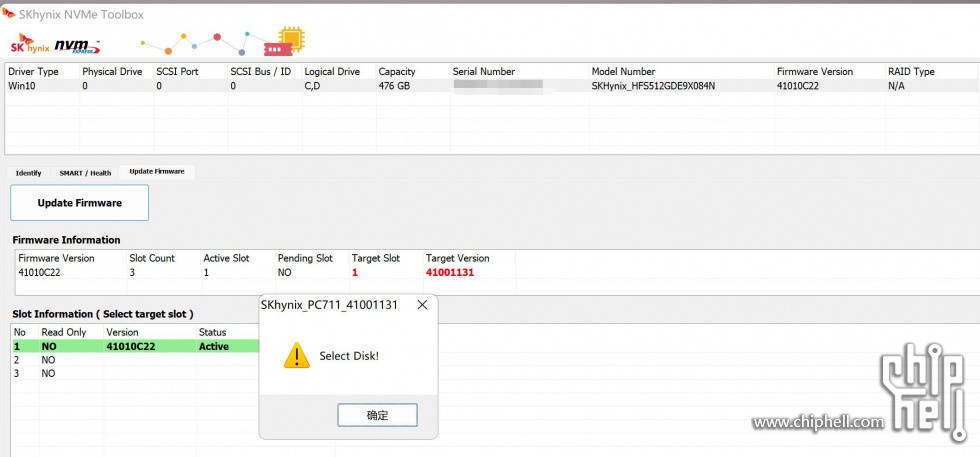Screen dimensions: 980x457
Task: Select the Win10 drive row
Action: (492, 86)
